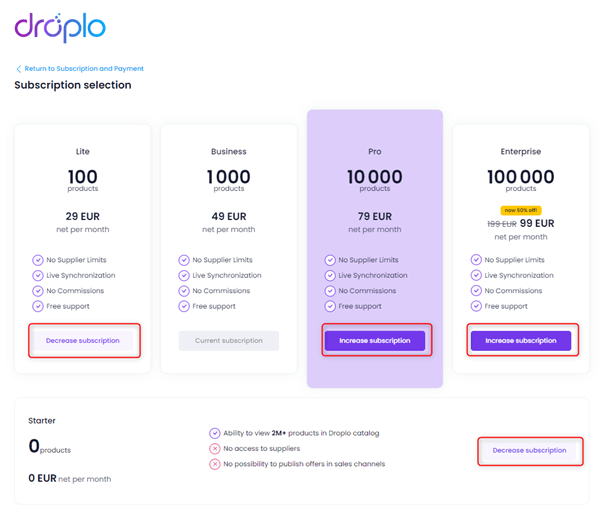
Task: Click the X icon beside No possibility to publish offers
Action: (x=215, y=464)
